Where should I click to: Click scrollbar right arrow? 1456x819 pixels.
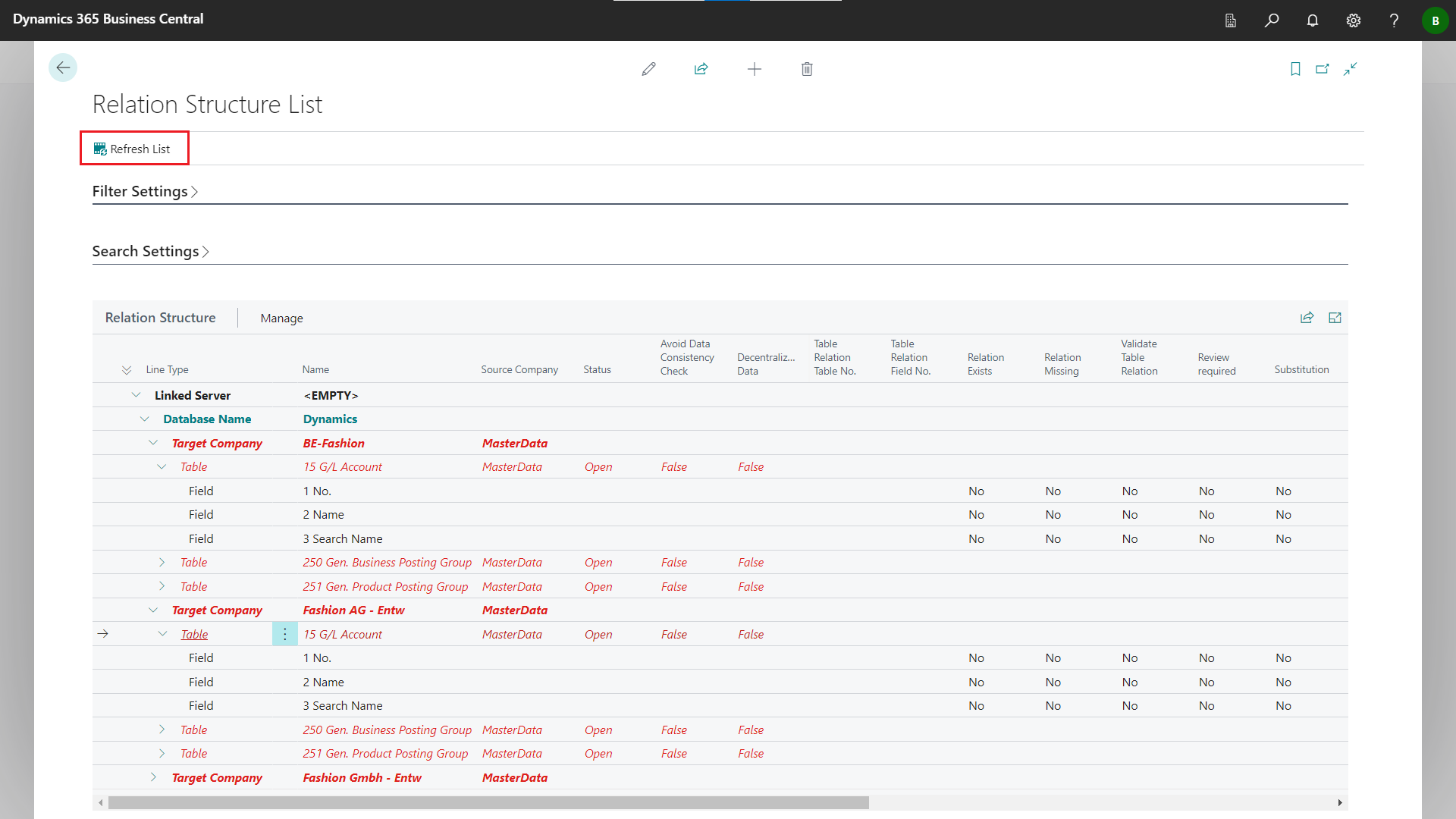click(x=1340, y=802)
